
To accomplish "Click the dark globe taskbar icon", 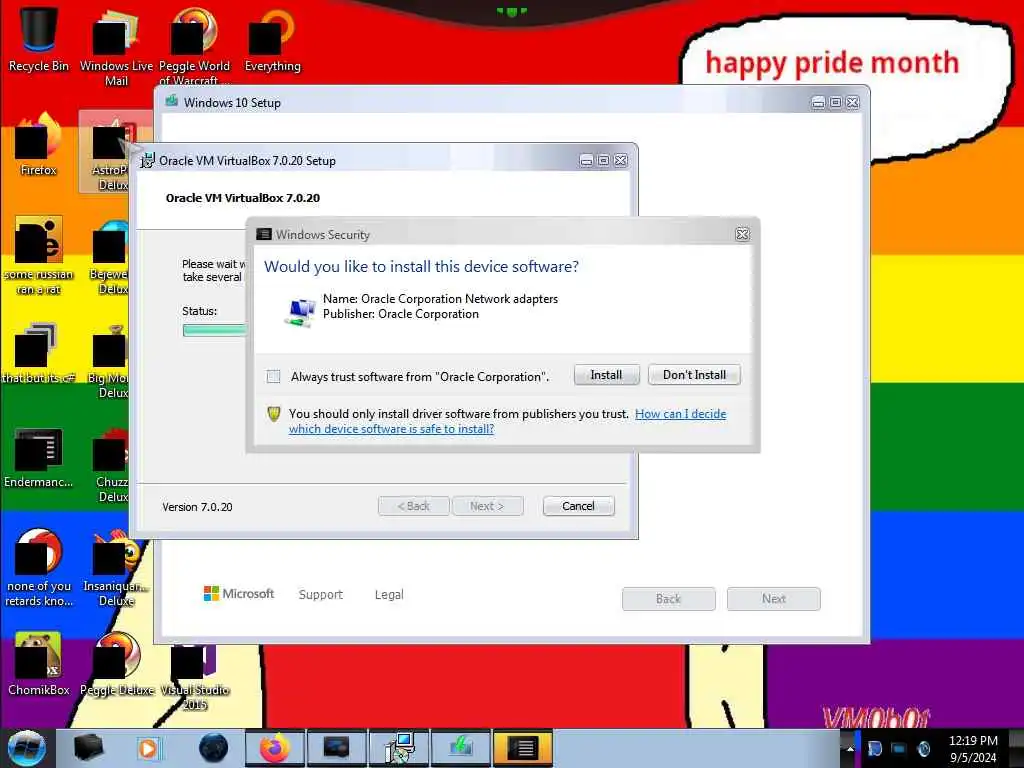I will pyautogui.click(x=214, y=748).
